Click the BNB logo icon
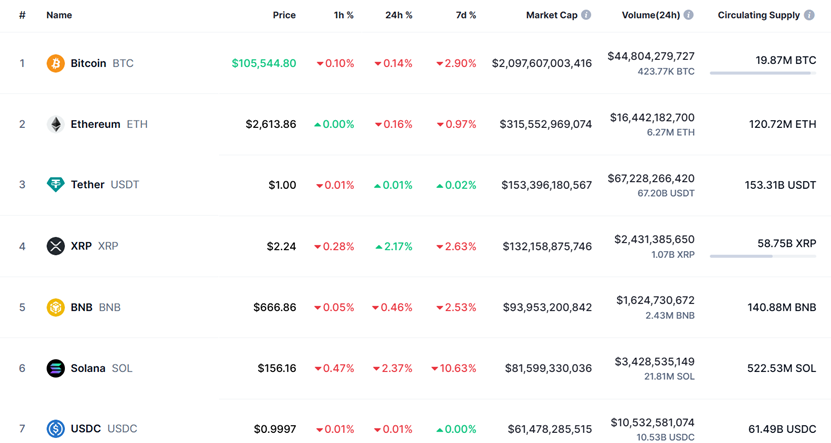This screenshot has width=831, height=443. tap(56, 307)
